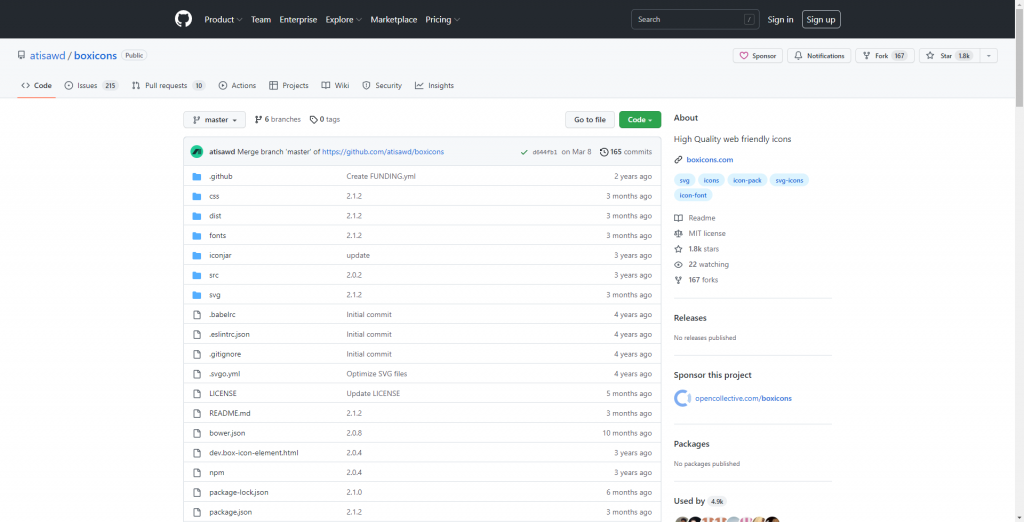1024x522 pixels.
Task: View the 6 branches link
Action: coord(278,120)
